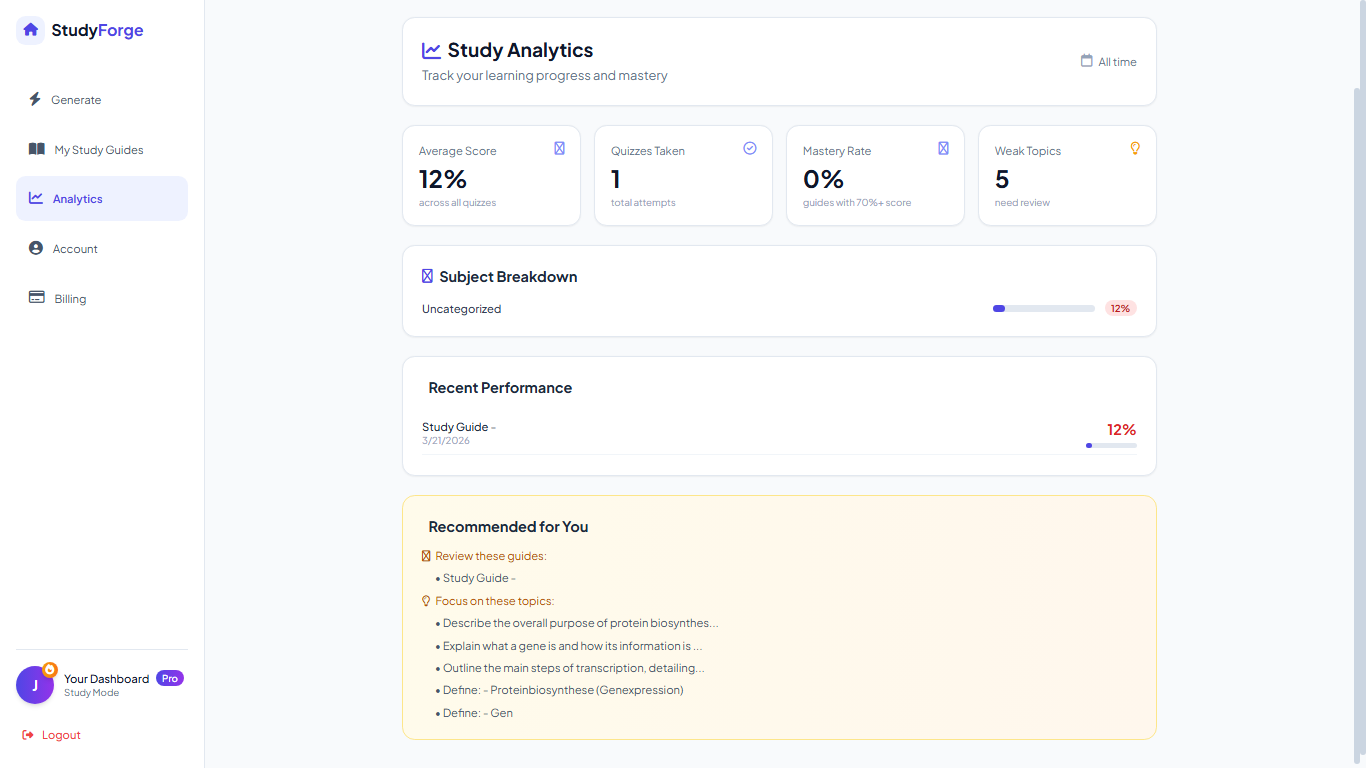Click the logout arrow icon
The height and width of the screenshot is (768, 1366).
click(27, 735)
